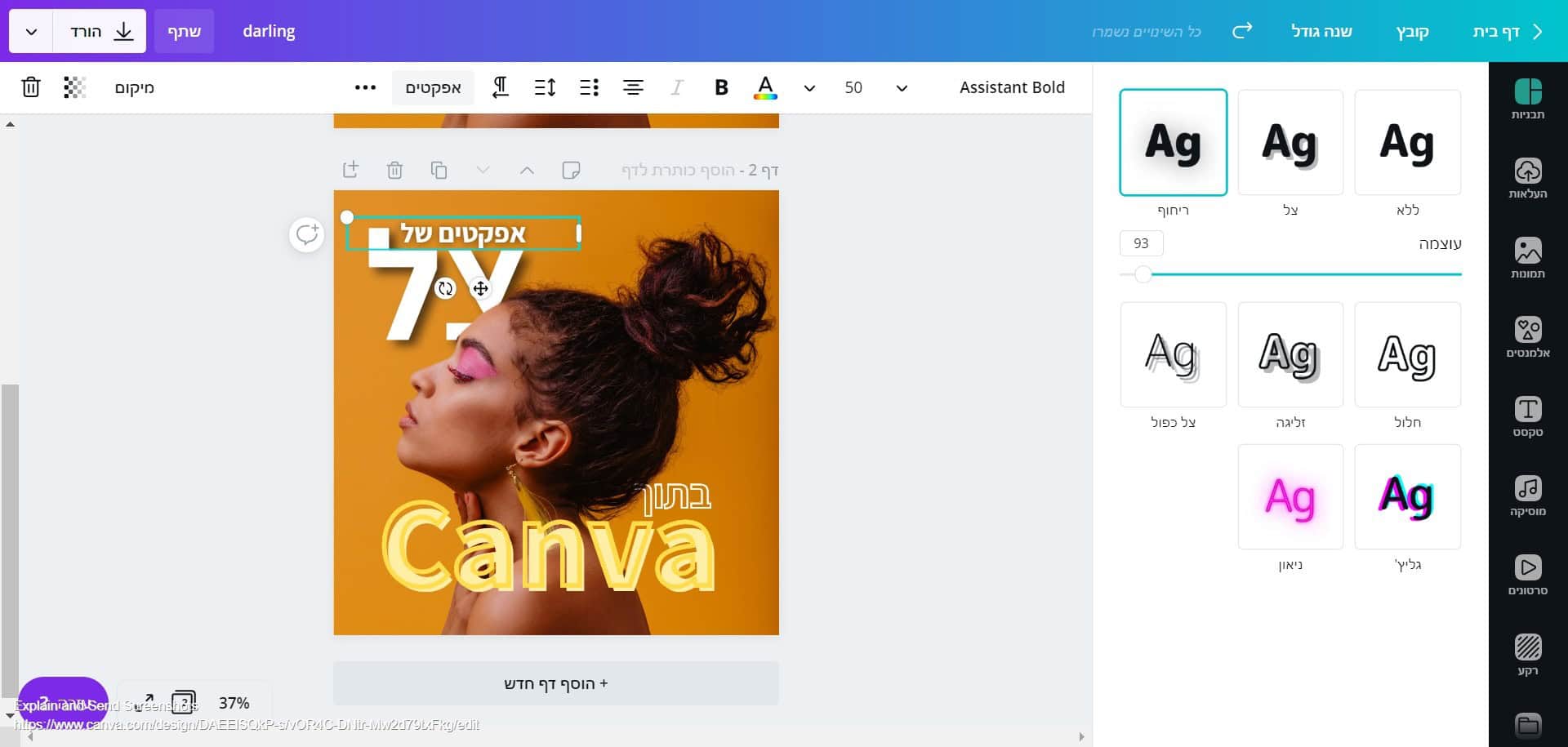Click the undo arrow in header
The width and height of the screenshot is (1568, 747).
[x=1242, y=31]
